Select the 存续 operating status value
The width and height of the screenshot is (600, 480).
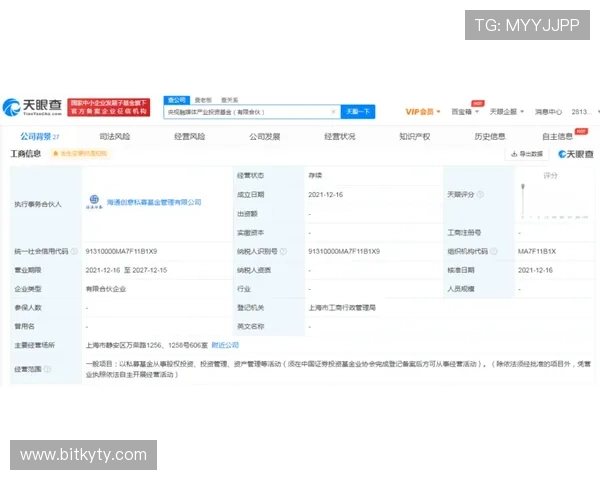(315, 175)
